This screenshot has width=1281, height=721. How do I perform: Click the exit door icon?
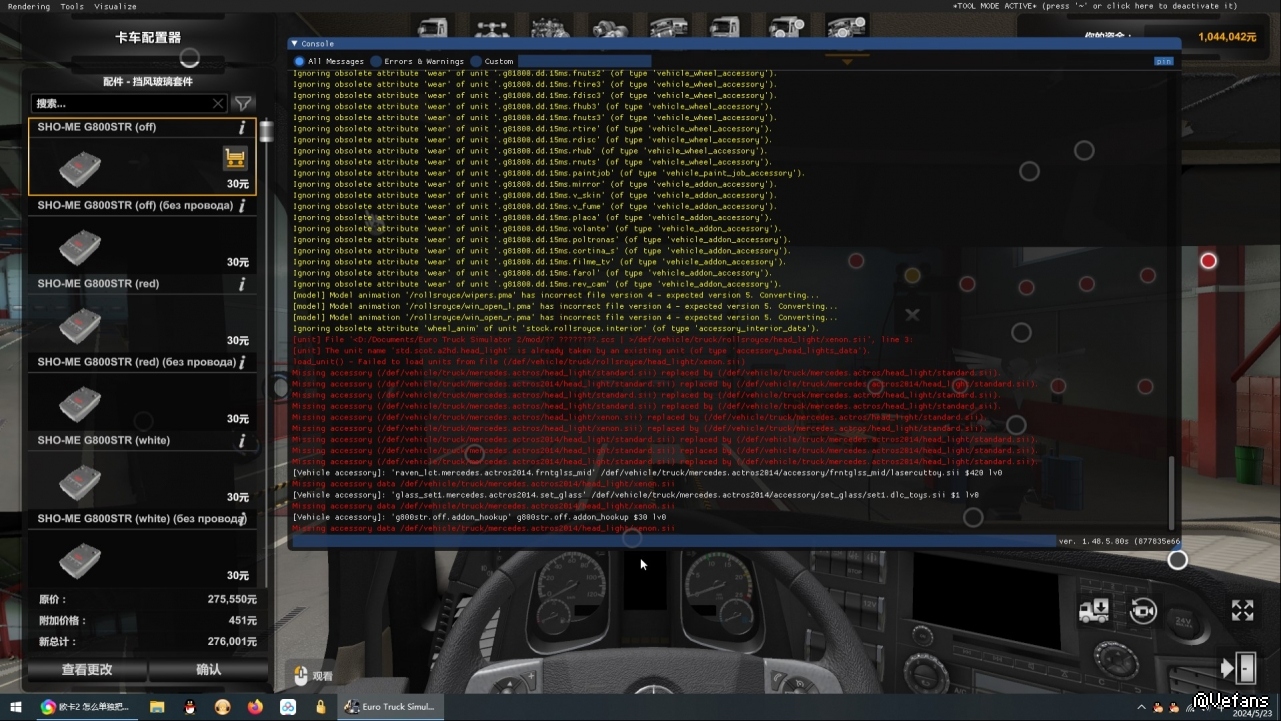point(1239,667)
